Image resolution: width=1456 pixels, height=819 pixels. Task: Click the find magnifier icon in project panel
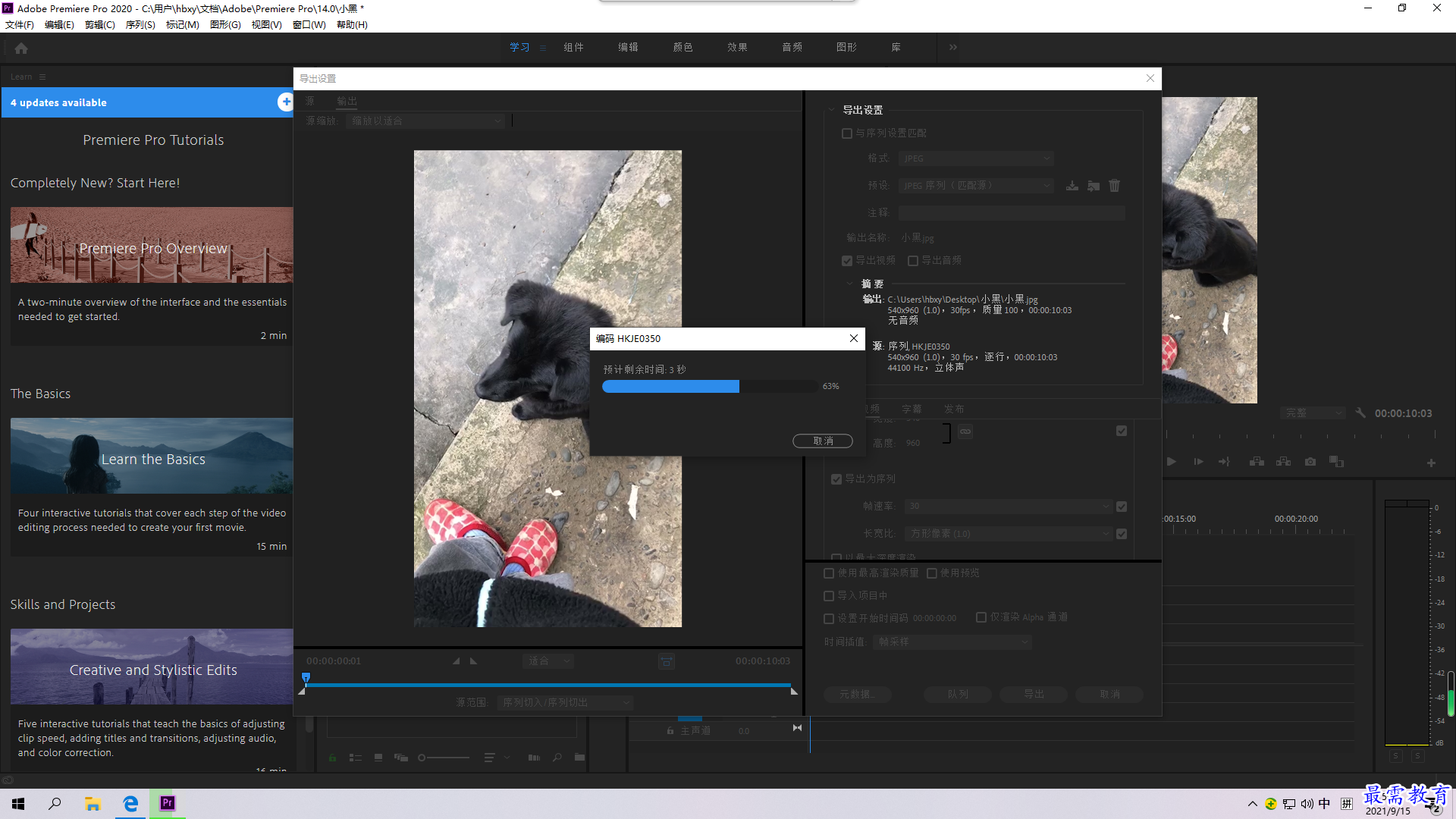pyautogui.click(x=557, y=758)
